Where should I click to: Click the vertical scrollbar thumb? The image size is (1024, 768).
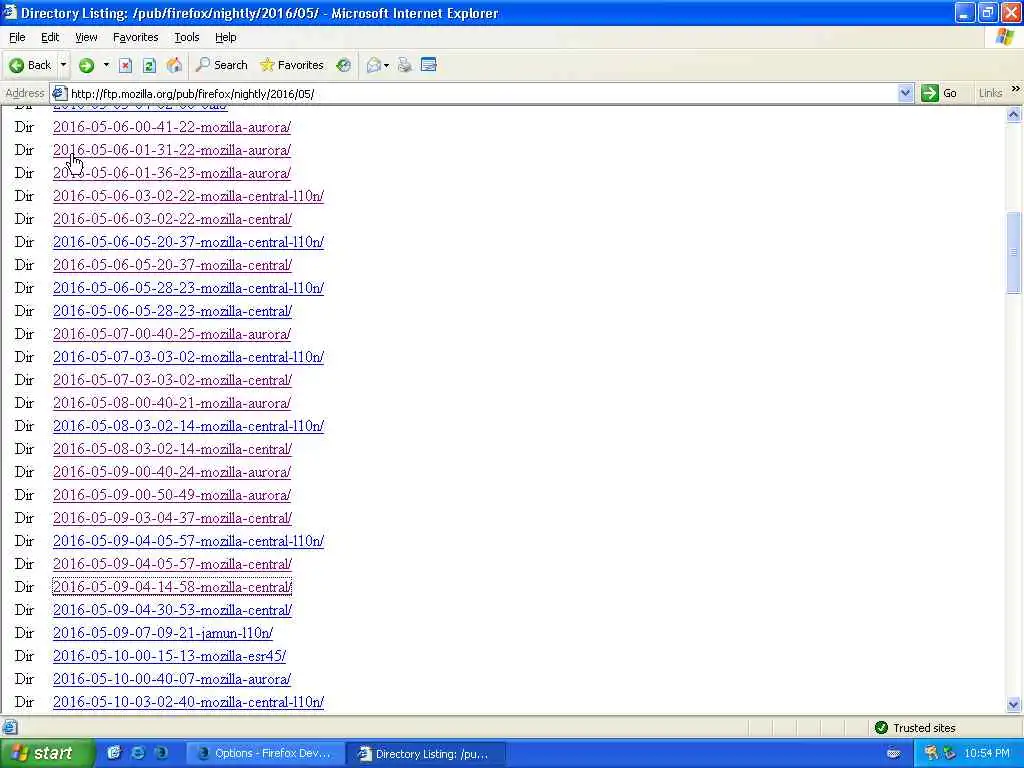1014,252
